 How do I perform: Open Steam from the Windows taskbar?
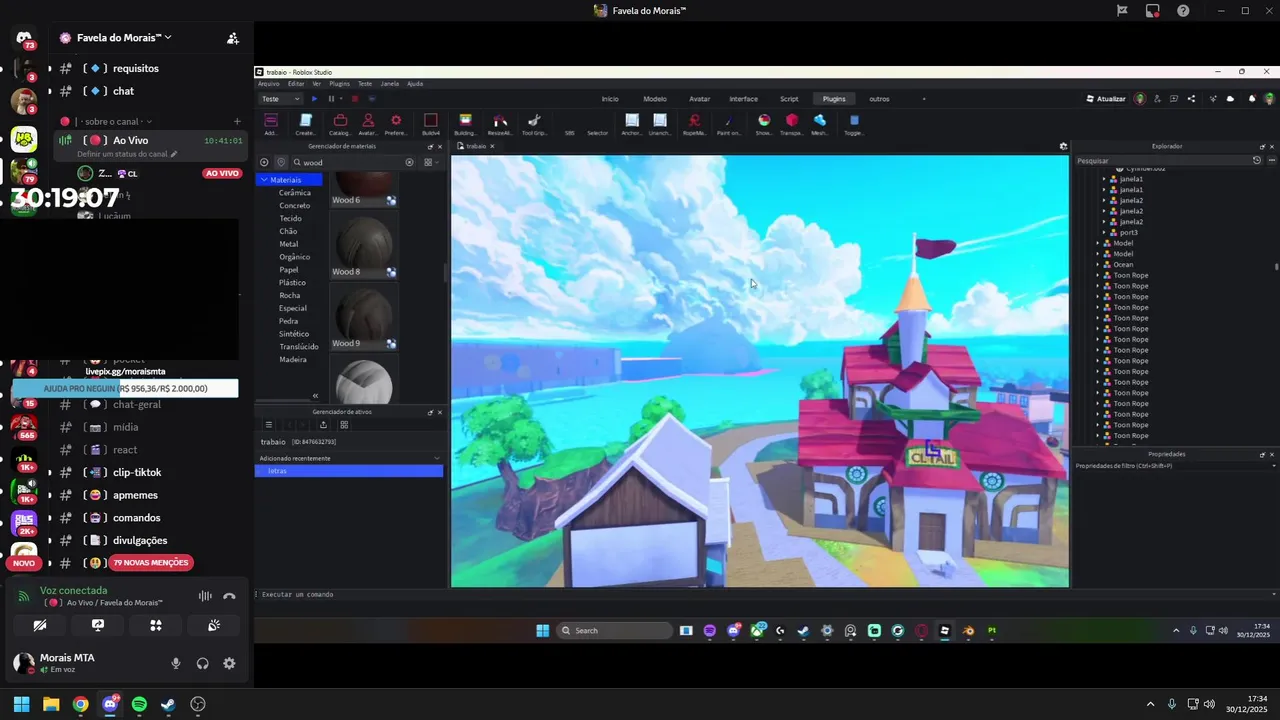click(168, 704)
